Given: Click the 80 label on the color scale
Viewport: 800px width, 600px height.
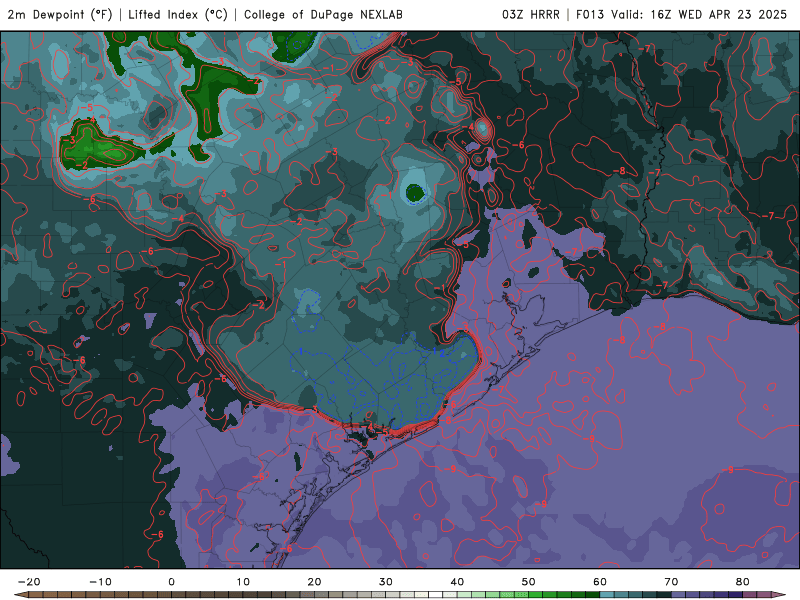Looking at the screenshot, I should click(743, 582).
